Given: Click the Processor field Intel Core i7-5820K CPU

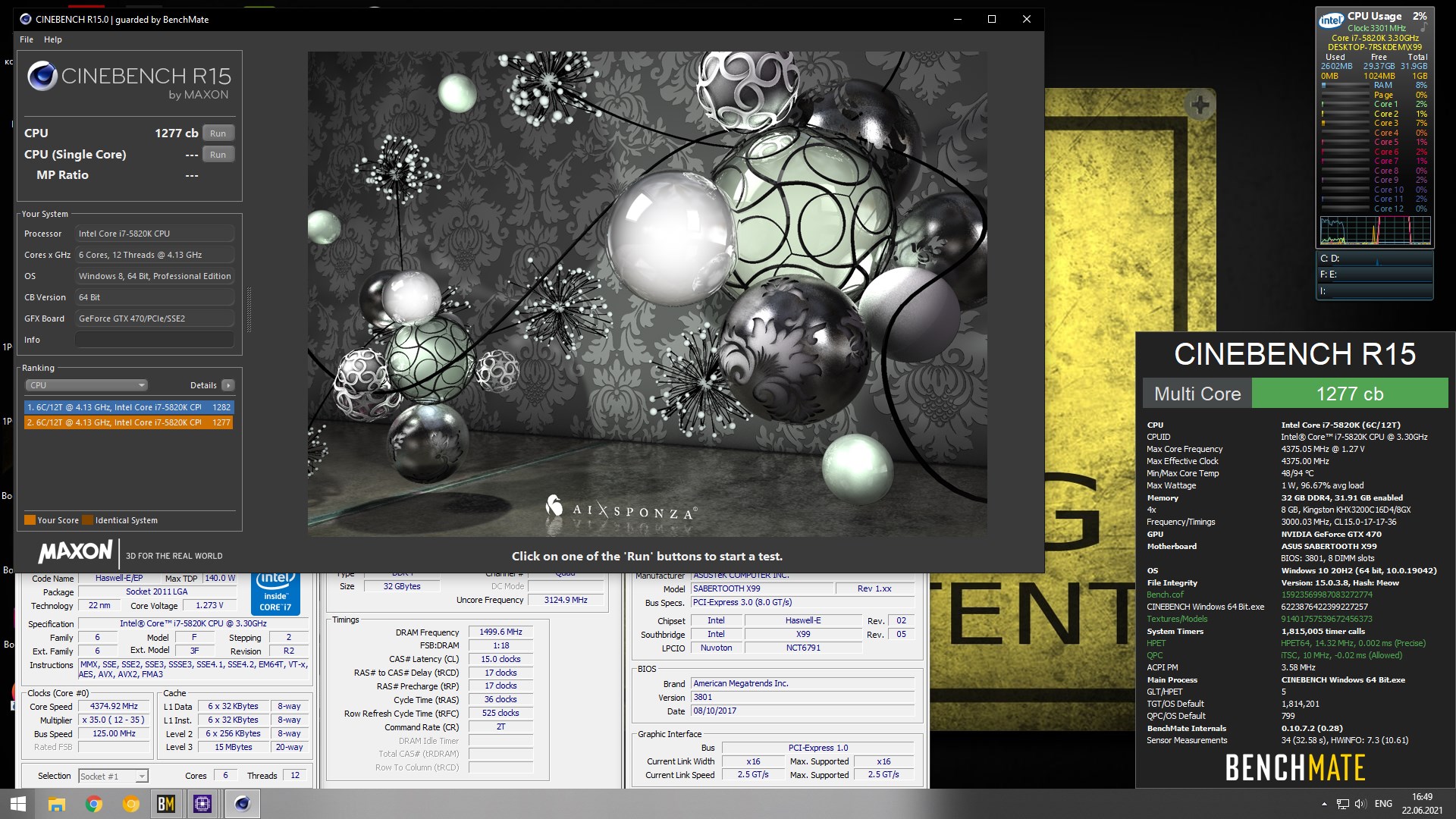Looking at the screenshot, I should pyautogui.click(x=155, y=234).
